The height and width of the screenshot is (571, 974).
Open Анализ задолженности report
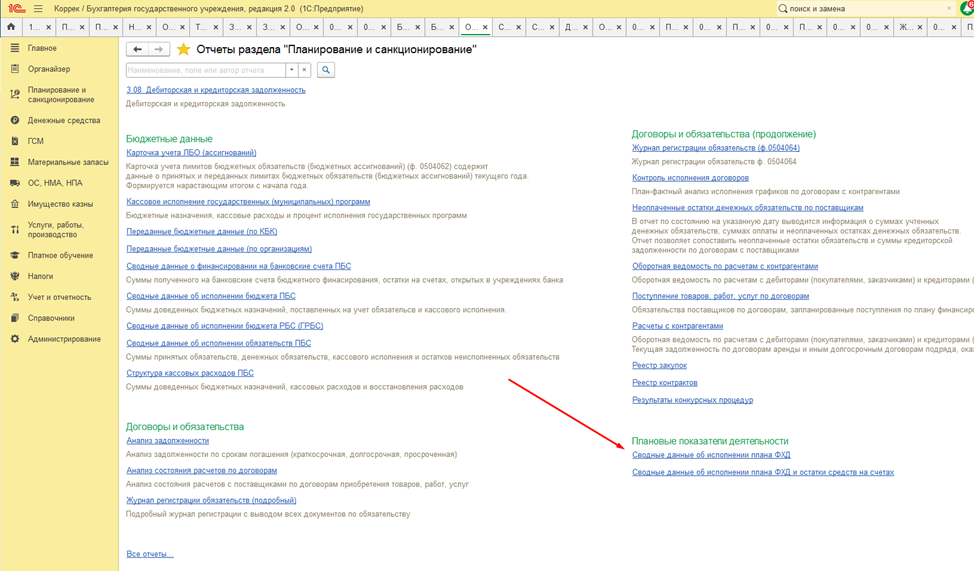click(168, 441)
